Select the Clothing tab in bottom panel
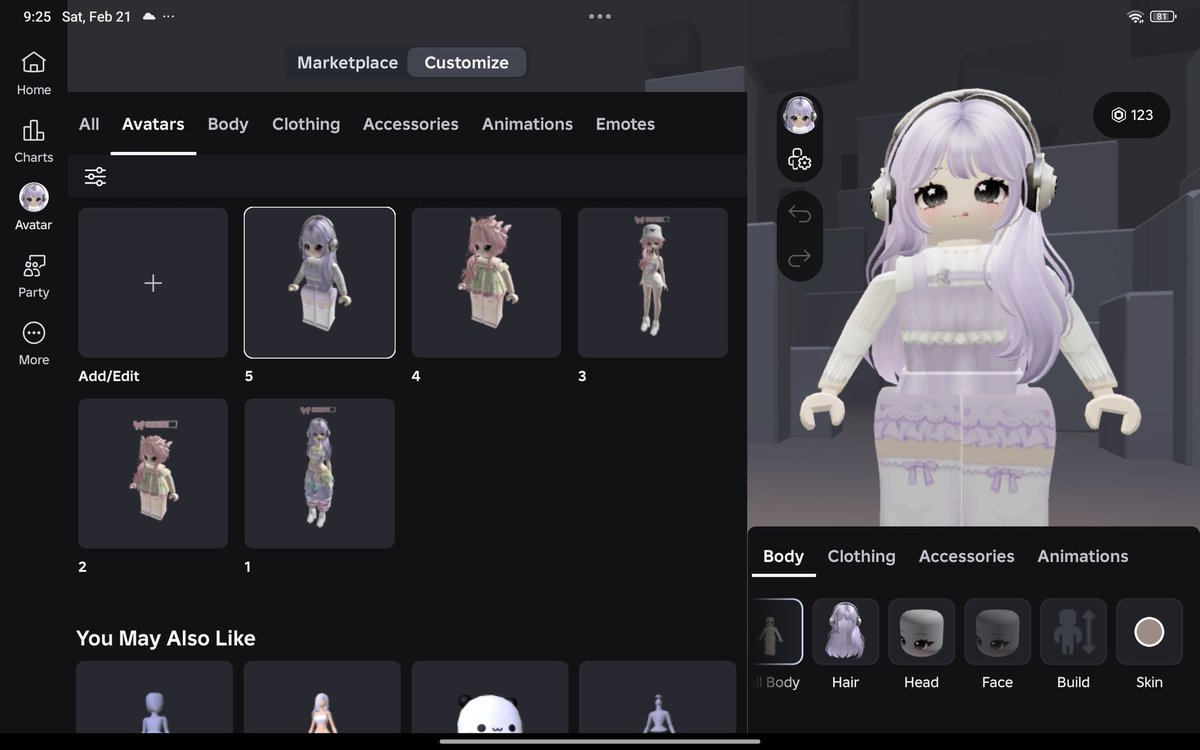The image size is (1200, 750). click(861, 556)
